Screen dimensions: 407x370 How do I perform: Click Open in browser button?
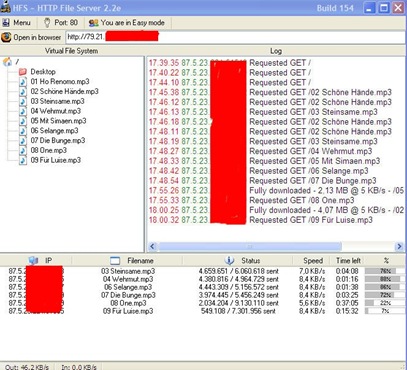coord(31,37)
